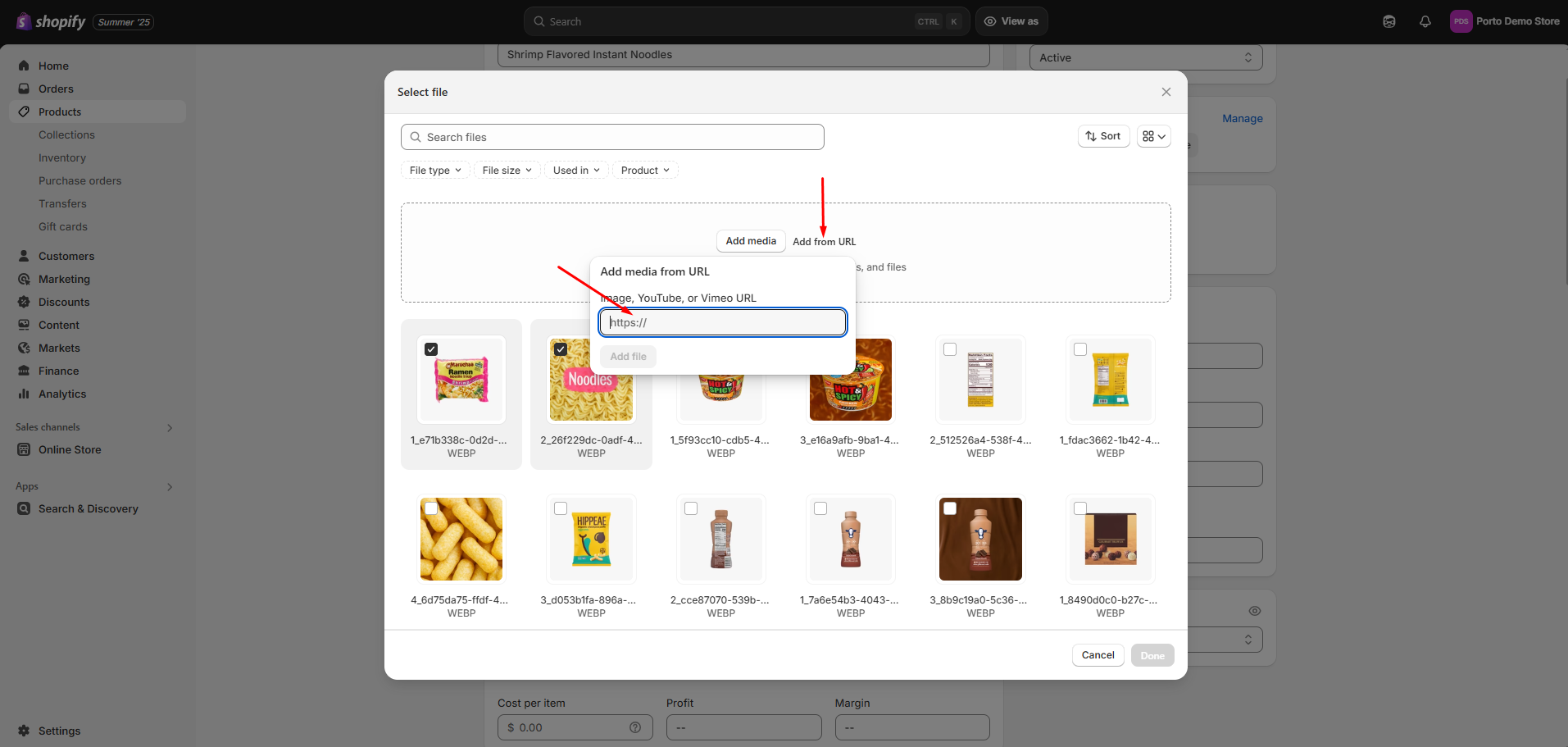Open the Used in filter dropdown
Image resolution: width=1568 pixels, height=747 pixels.
click(x=575, y=171)
